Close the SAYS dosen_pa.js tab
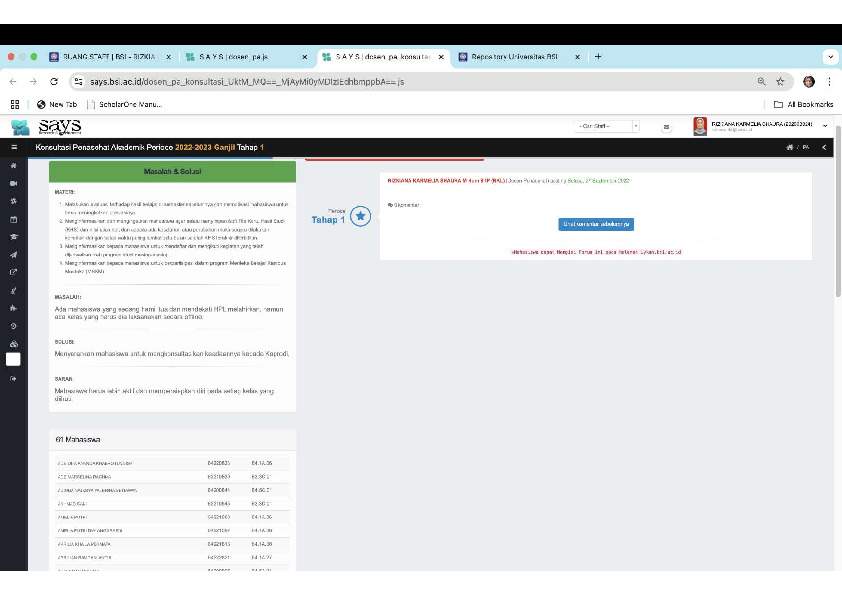This screenshot has width=842, height=595. [304, 56]
